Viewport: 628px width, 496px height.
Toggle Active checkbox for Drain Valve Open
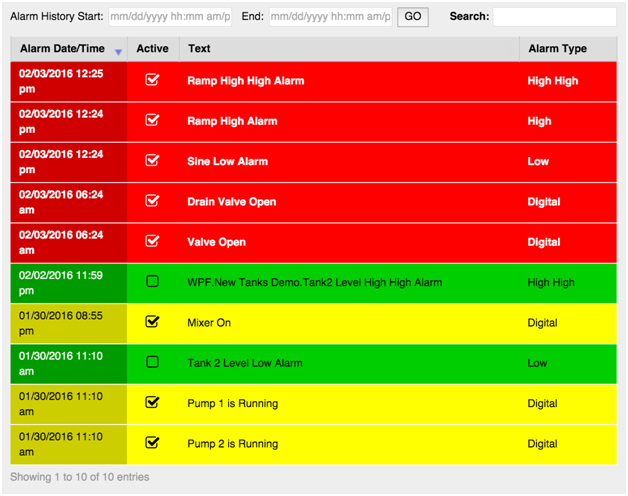(152, 200)
